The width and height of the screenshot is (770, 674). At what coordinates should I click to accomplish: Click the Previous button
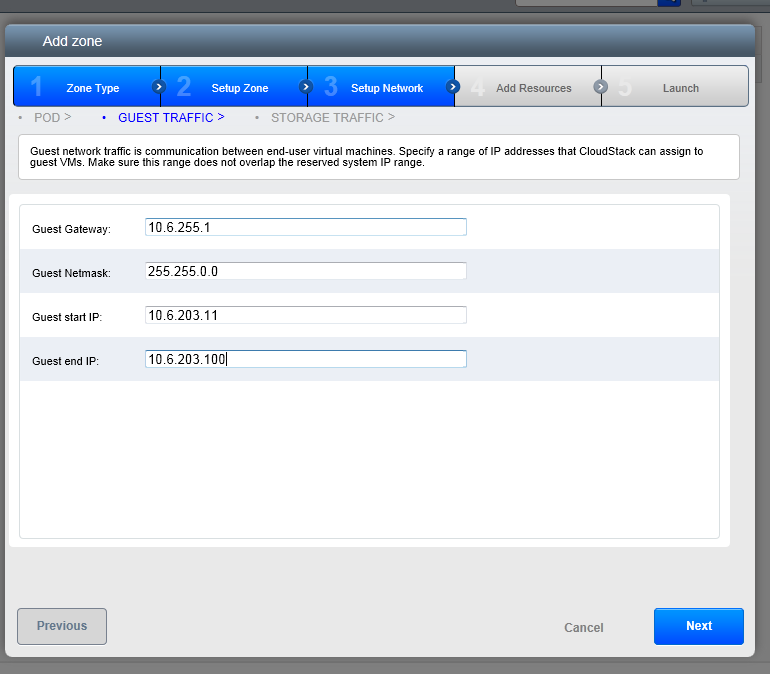[62, 626]
